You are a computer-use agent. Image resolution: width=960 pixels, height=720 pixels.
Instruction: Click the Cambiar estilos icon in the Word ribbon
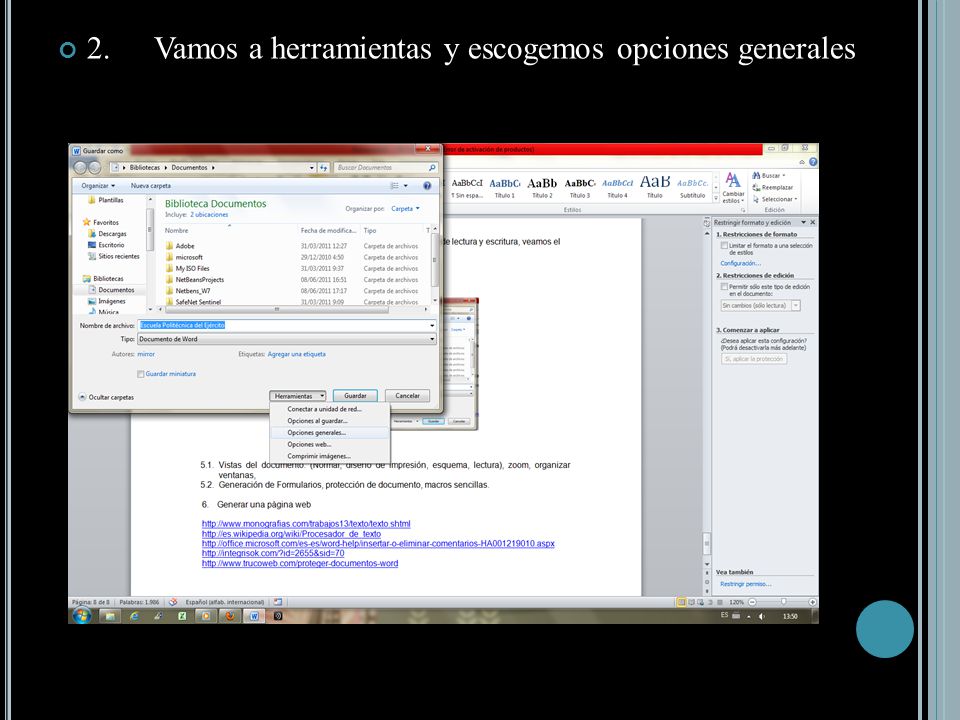point(733,180)
